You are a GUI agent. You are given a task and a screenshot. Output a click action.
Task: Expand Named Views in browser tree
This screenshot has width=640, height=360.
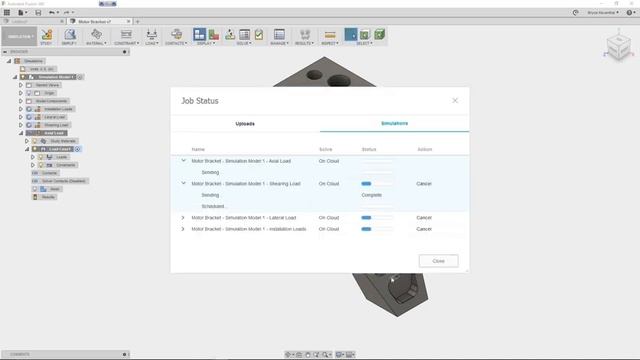[x=21, y=85]
